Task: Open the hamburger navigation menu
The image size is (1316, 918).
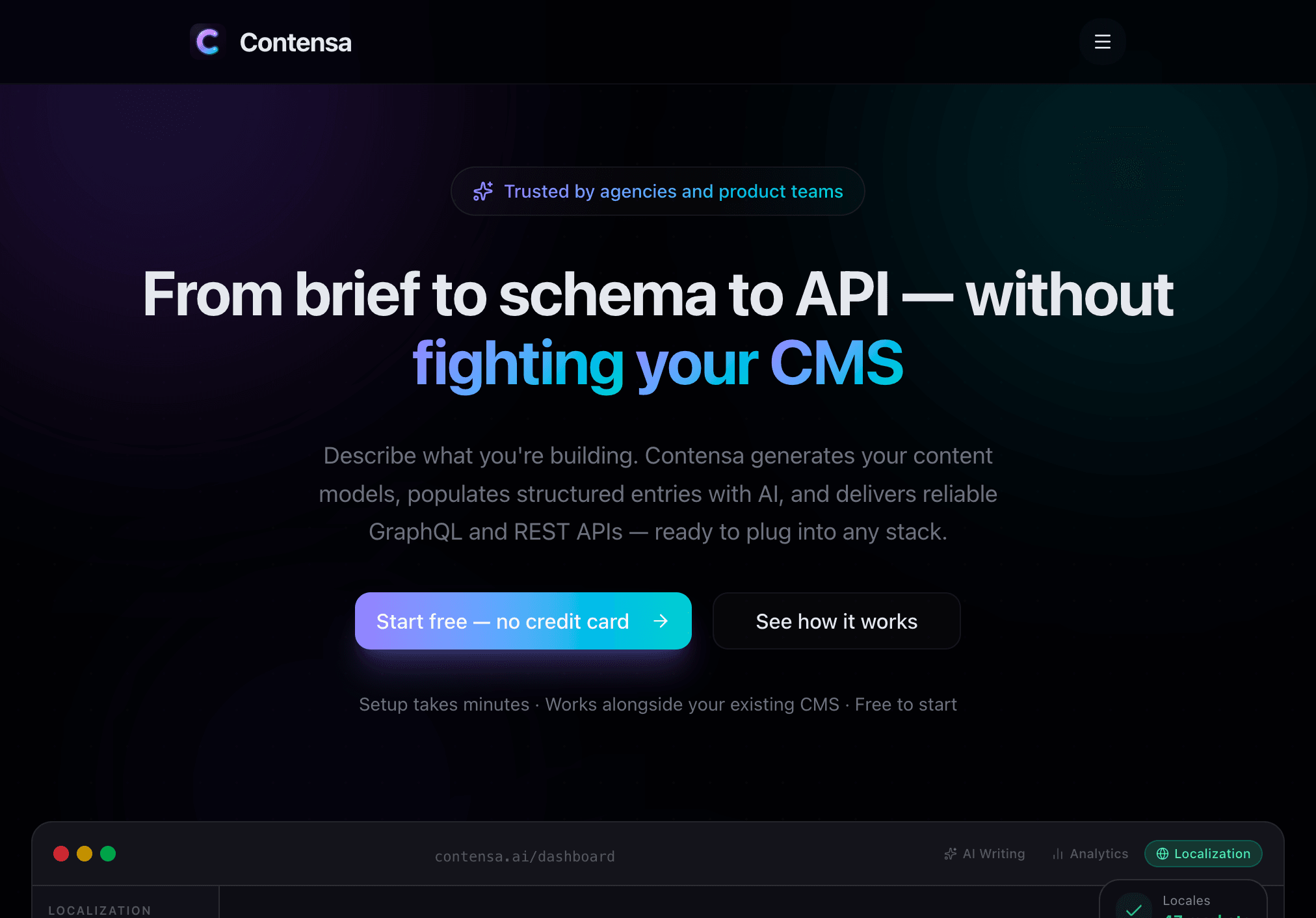Action: pyautogui.click(x=1102, y=42)
